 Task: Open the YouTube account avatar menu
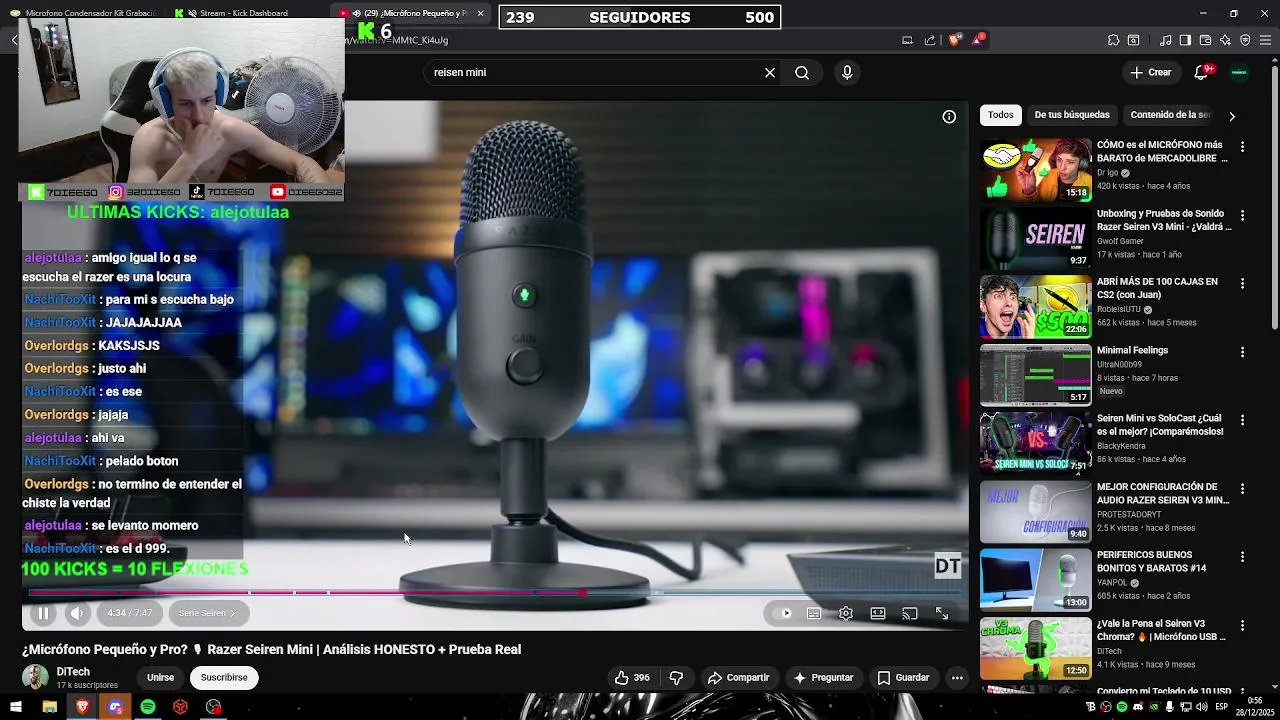1239,72
